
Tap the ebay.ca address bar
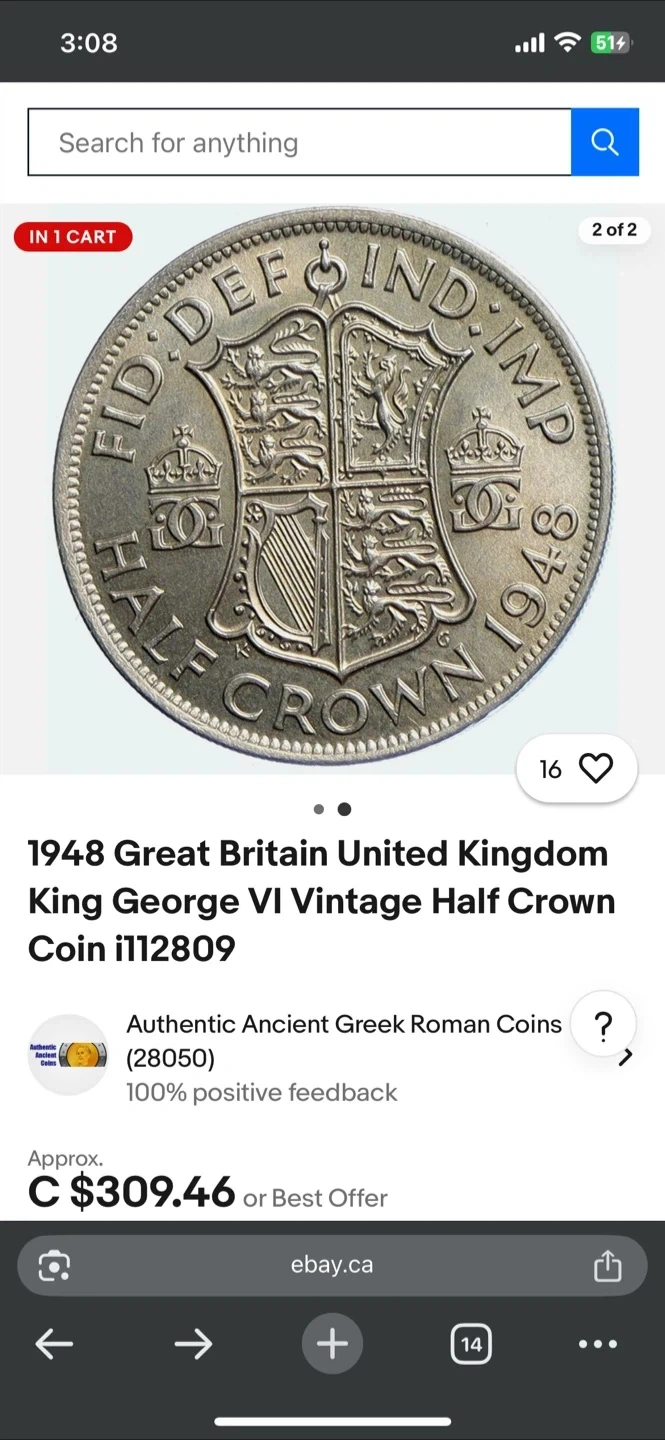332,1265
